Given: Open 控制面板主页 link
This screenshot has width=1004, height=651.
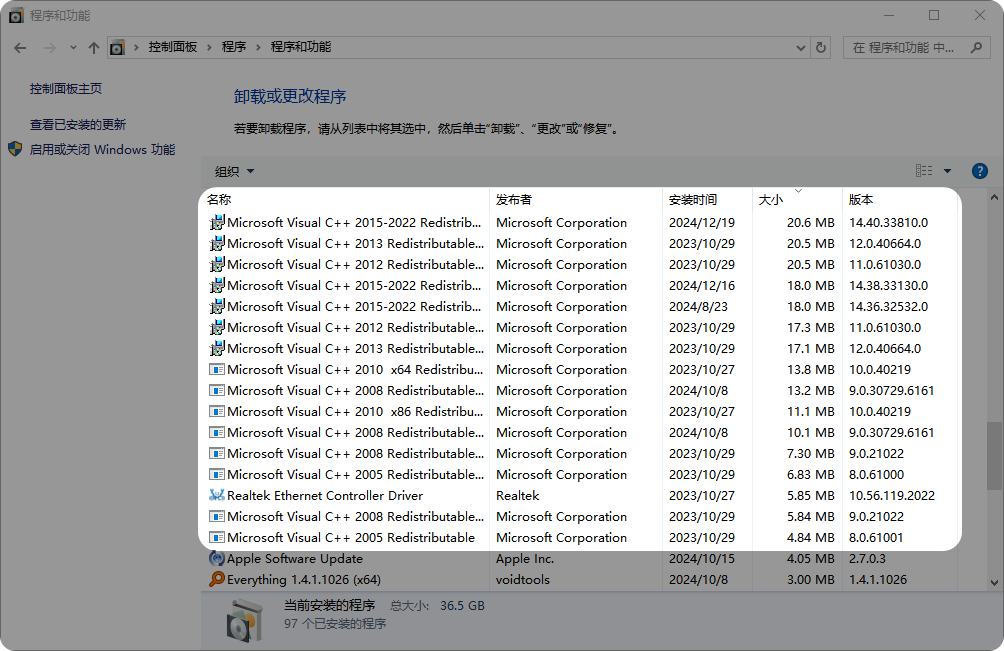Looking at the screenshot, I should coord(65,89).
